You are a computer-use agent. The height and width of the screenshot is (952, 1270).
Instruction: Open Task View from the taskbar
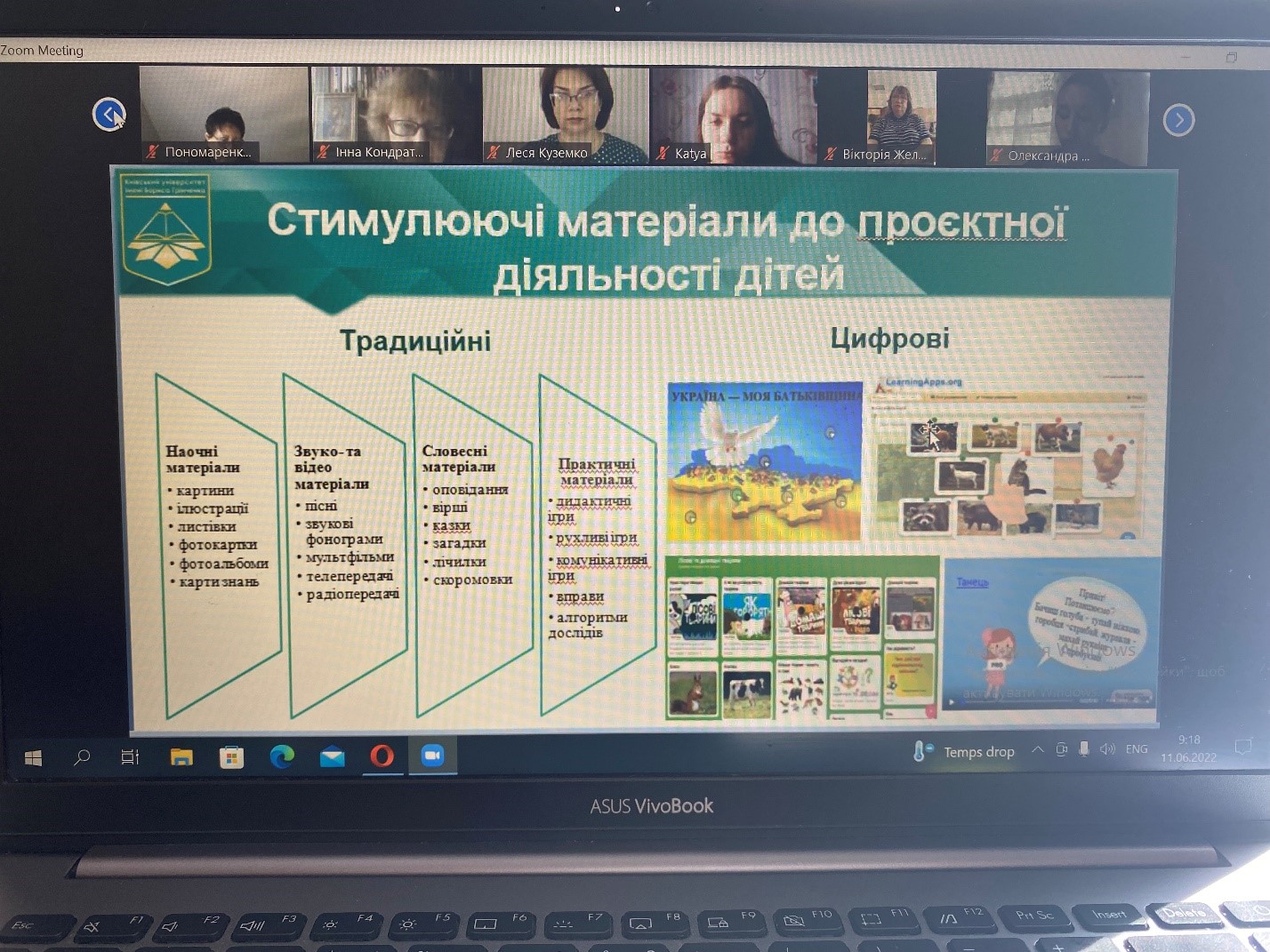(130, 757)
